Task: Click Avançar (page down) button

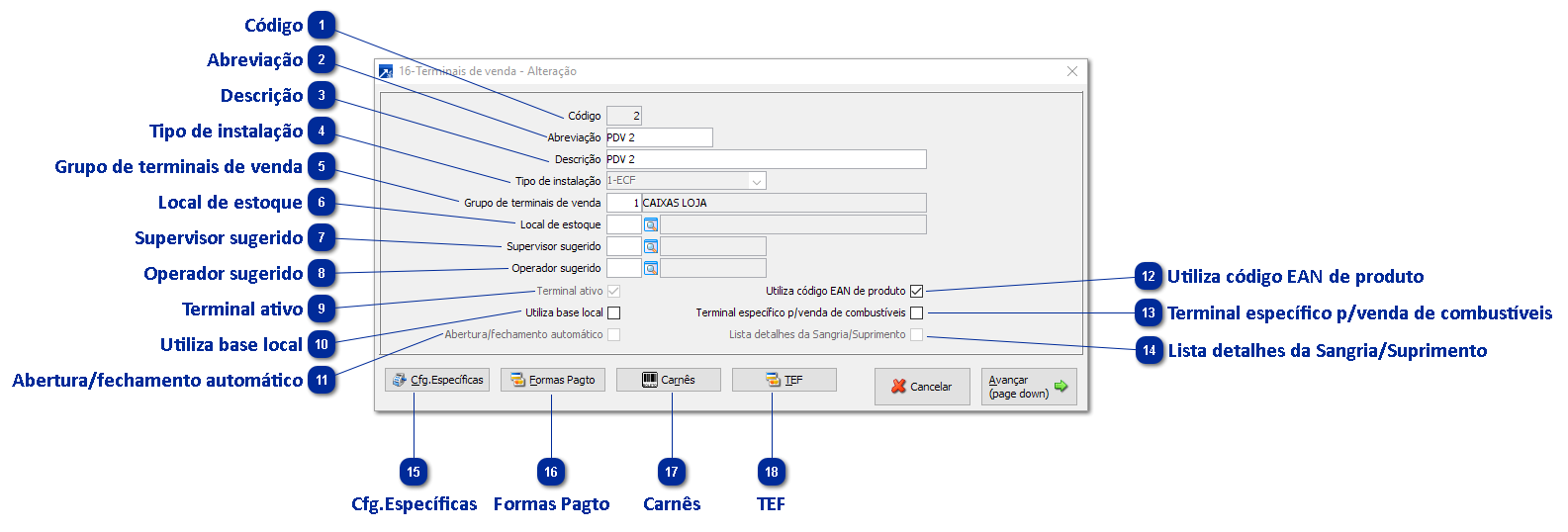Action: point(1029,387)
